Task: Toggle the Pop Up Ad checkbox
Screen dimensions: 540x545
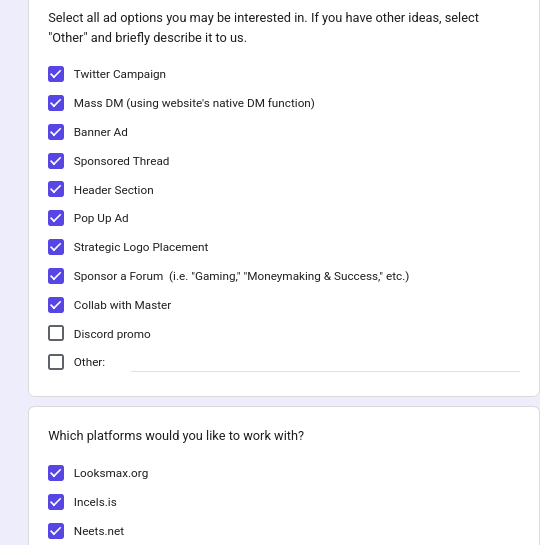Action: coord(56,218)
